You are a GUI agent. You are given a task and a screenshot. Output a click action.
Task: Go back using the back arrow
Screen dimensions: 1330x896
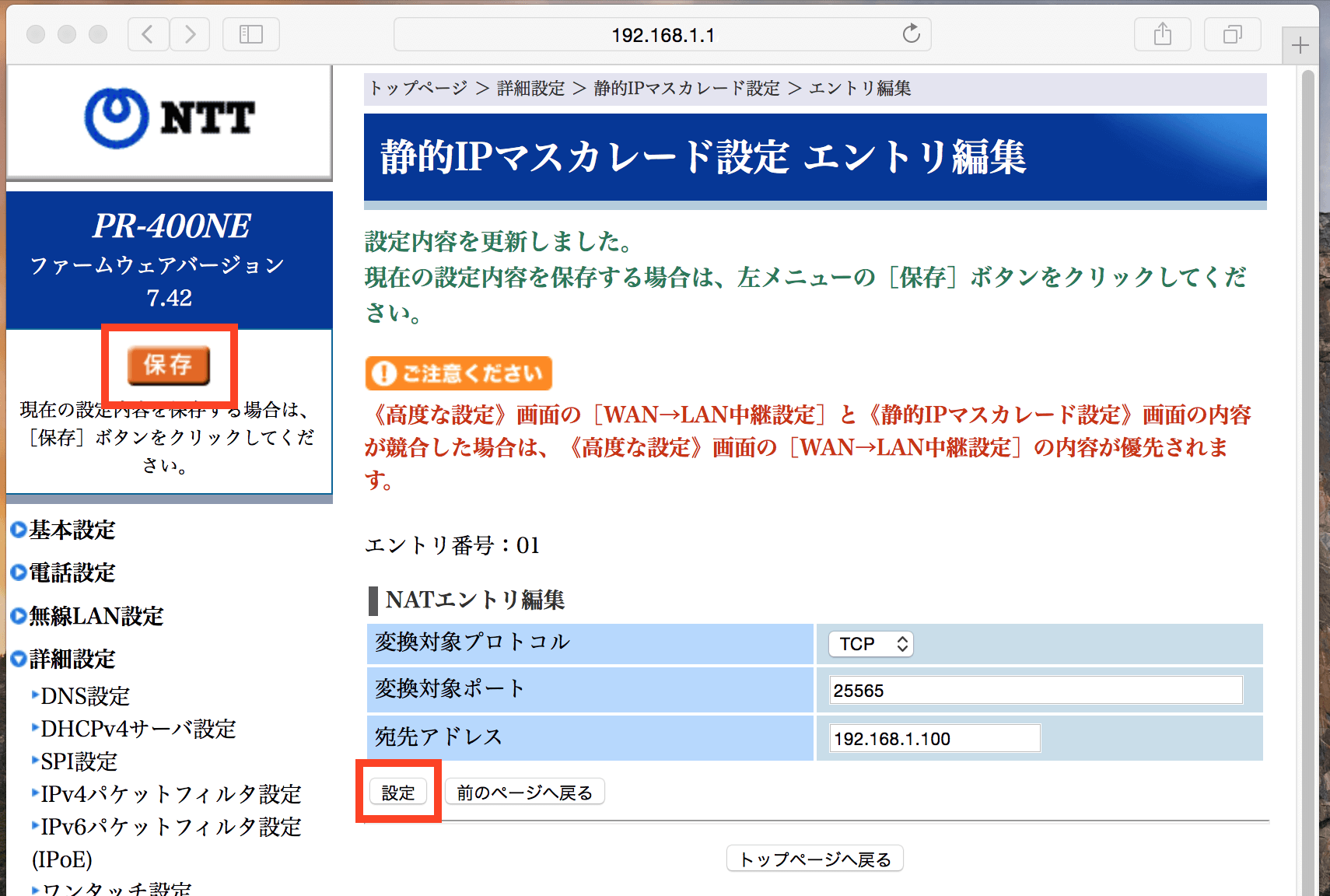coord(148,33)
